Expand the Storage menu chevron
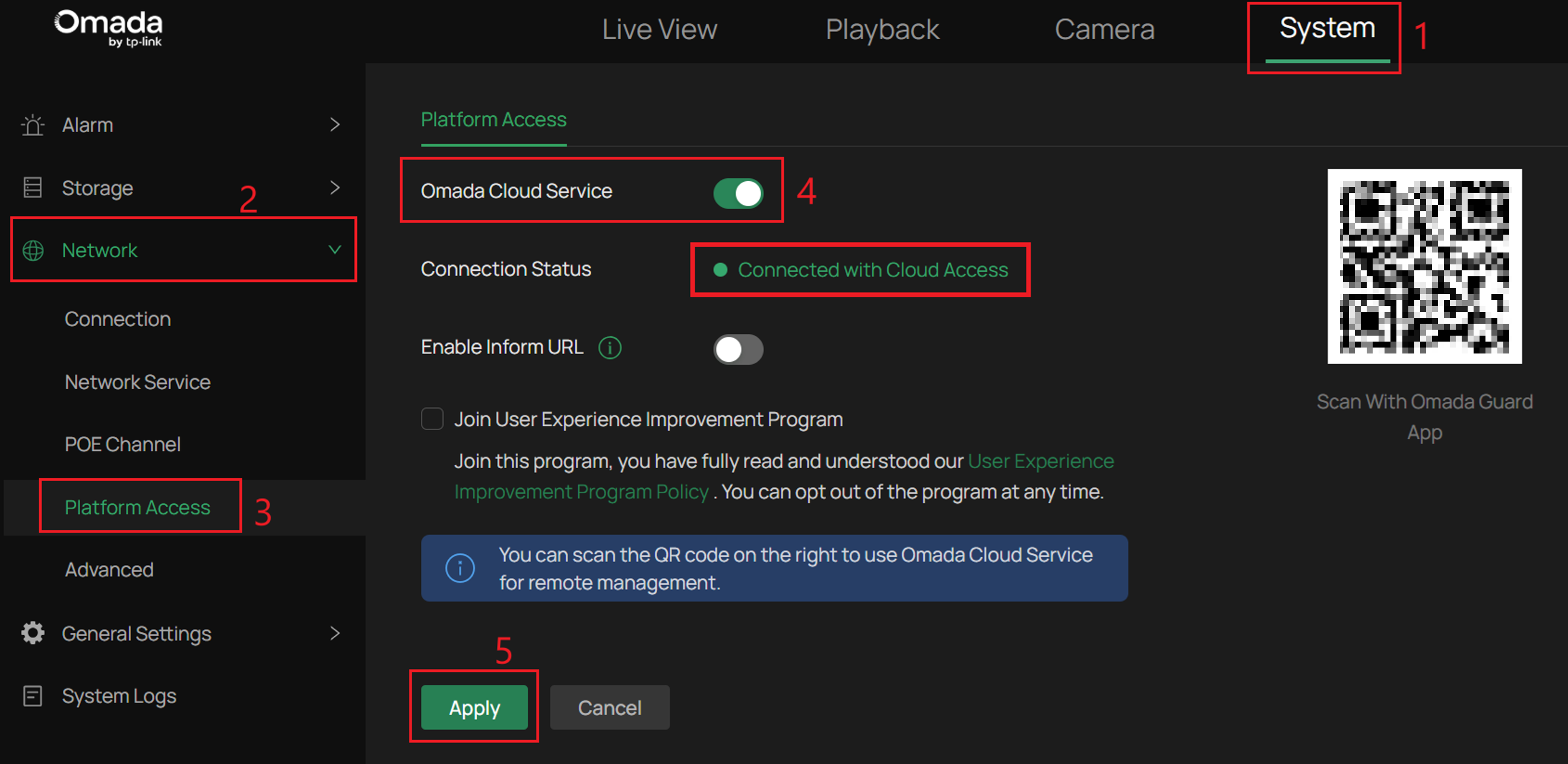Screen dimensions: 1568x764 (x=335, y=188)
